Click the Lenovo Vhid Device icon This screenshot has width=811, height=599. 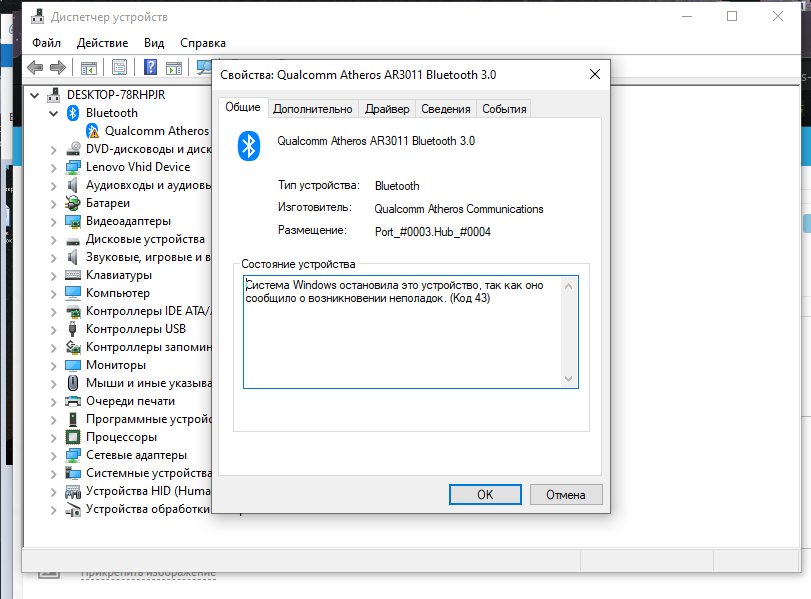tap(73, 167)
